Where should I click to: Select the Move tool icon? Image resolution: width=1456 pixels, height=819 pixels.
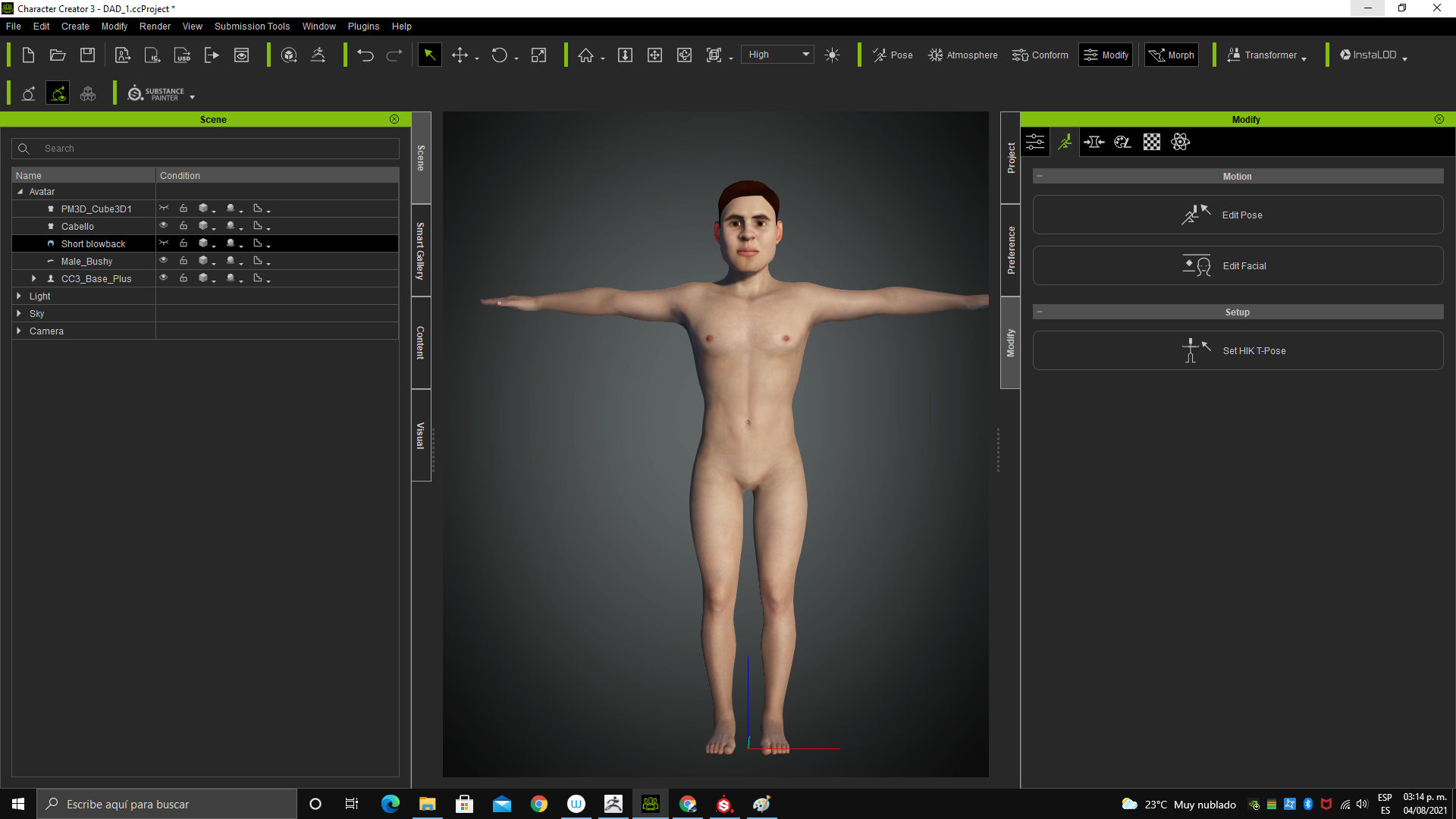coord(460,55)
